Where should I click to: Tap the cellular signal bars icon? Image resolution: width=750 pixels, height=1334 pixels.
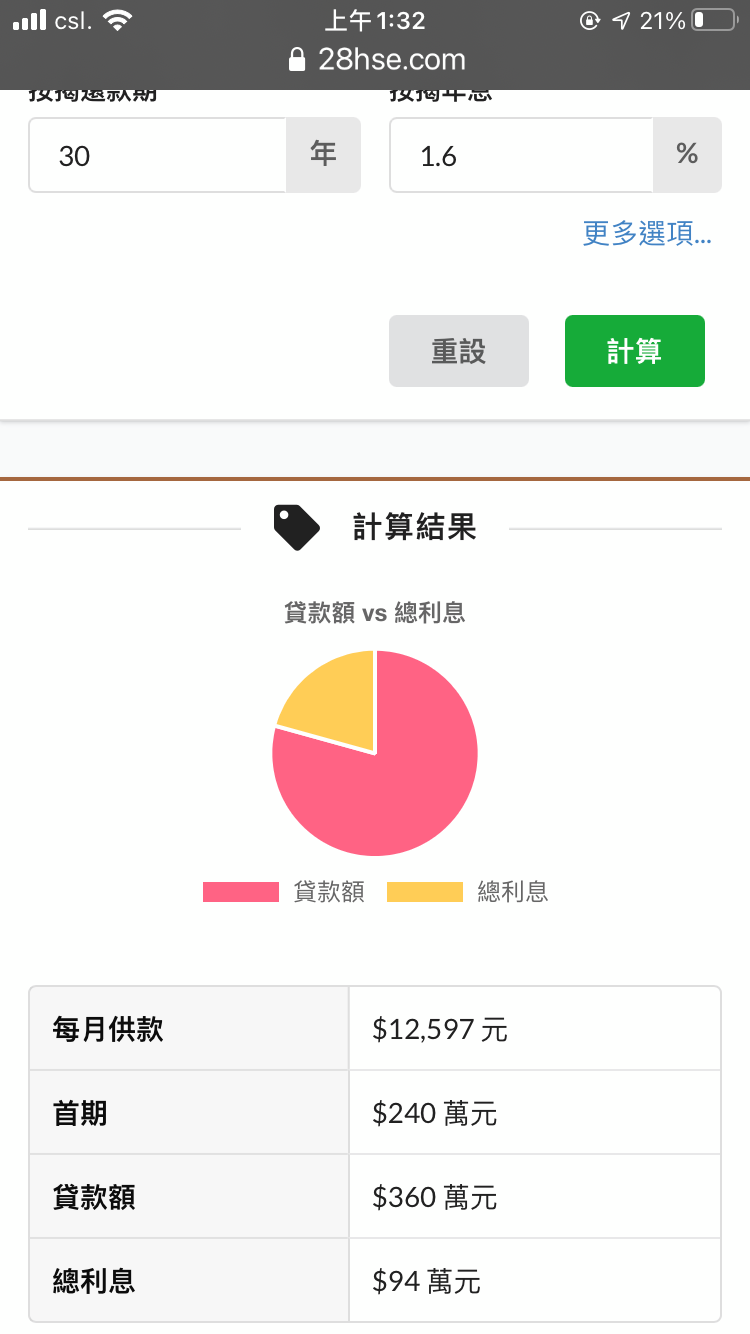pyautogui.click(x=29, y=20)
